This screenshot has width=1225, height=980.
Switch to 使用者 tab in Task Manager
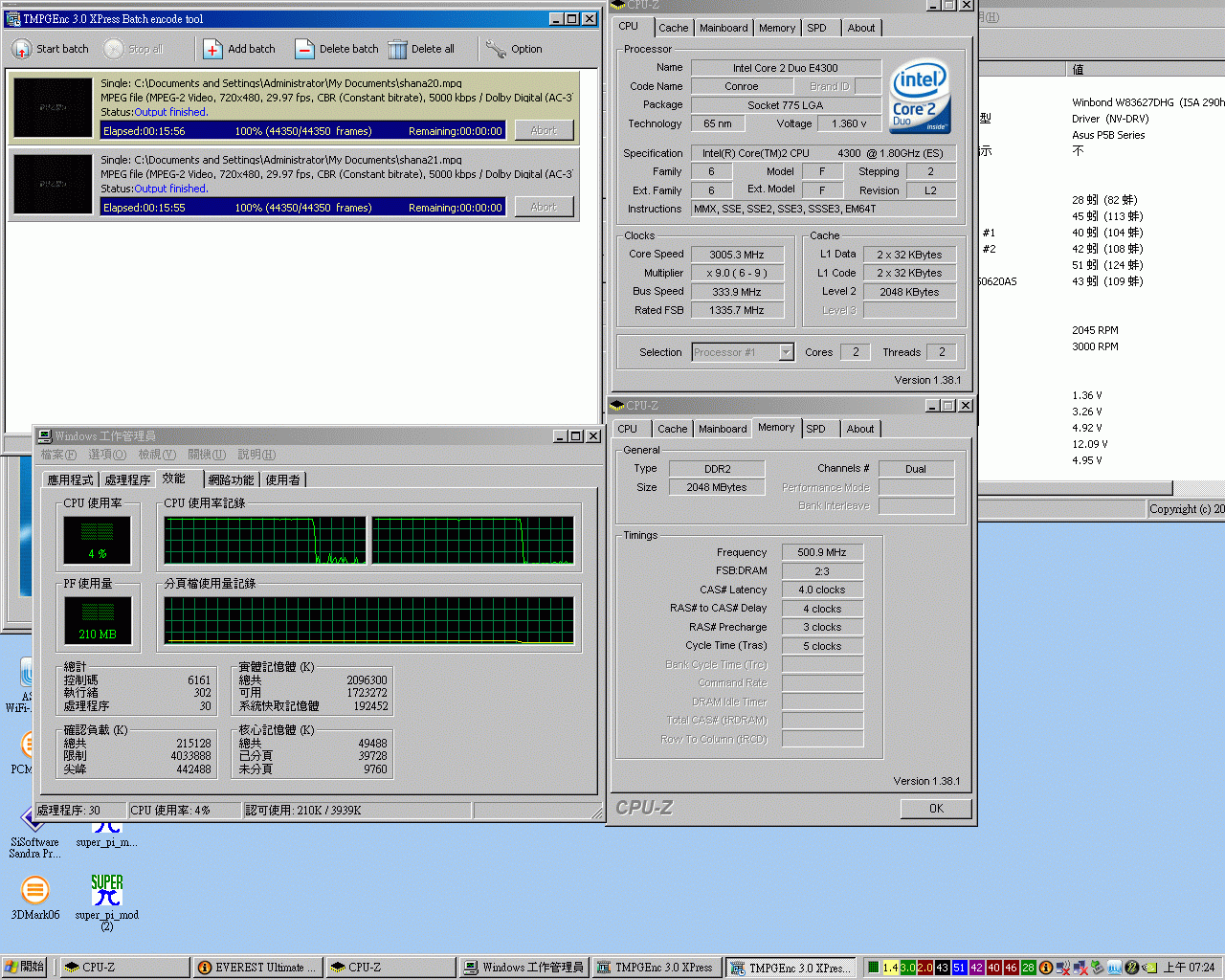click(x=283, y=479)
